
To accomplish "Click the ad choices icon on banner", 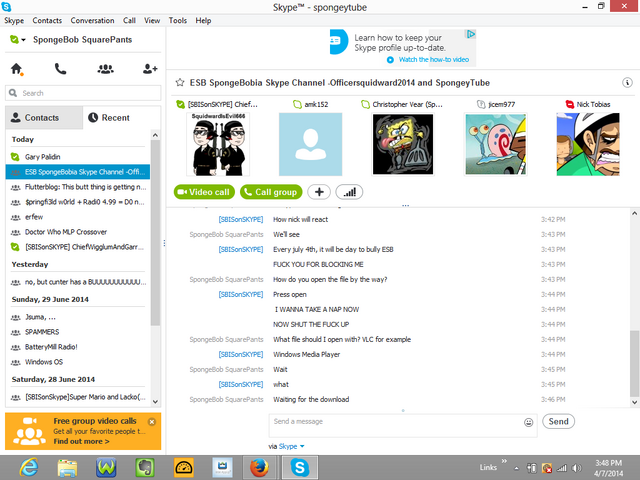I will (471, 34).
